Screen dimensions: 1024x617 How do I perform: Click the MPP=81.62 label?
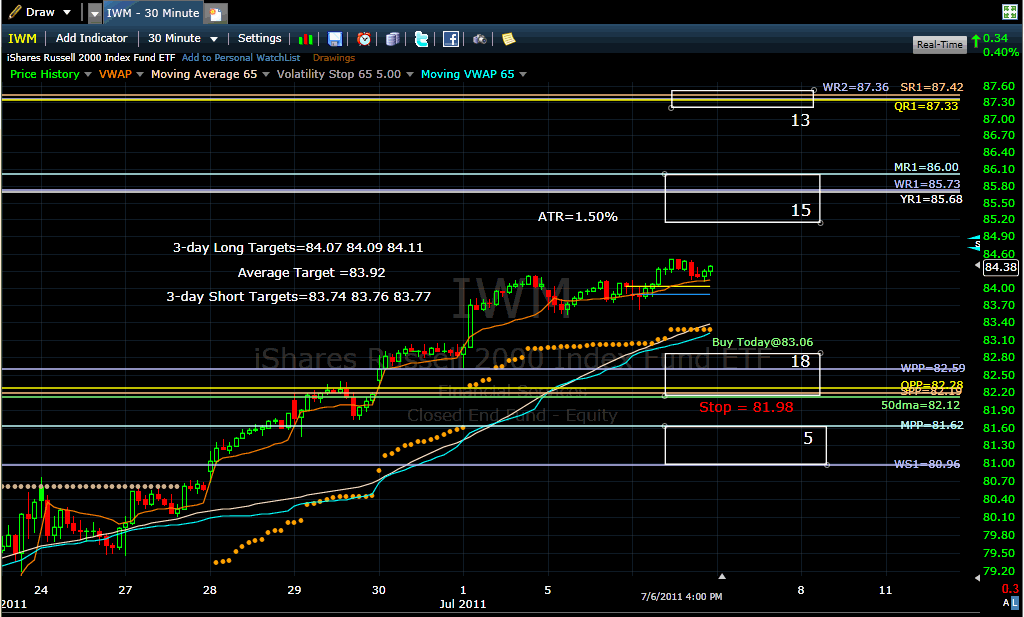tap(932, 425)
